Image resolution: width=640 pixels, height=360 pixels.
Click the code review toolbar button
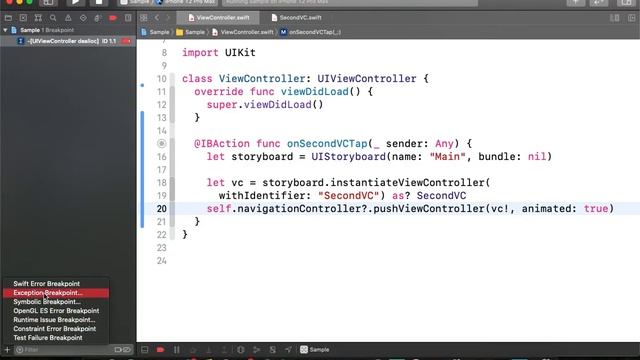599,2
